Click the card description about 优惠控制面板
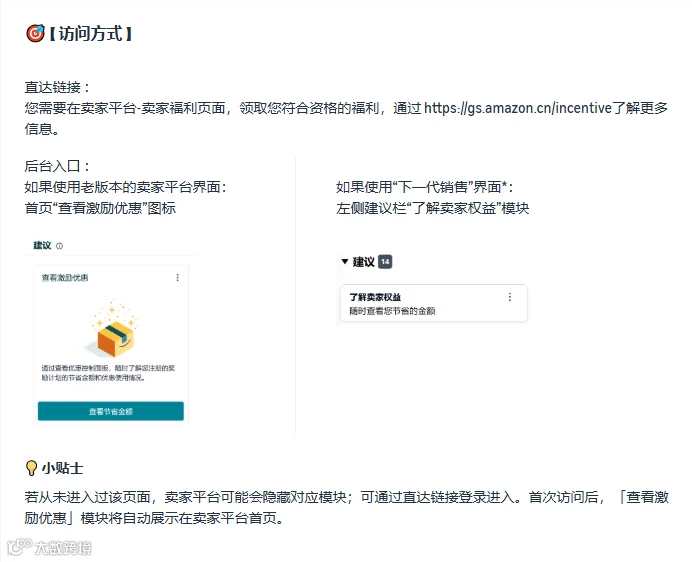This screenshot has width=692, height=562. tap(108, 373)
